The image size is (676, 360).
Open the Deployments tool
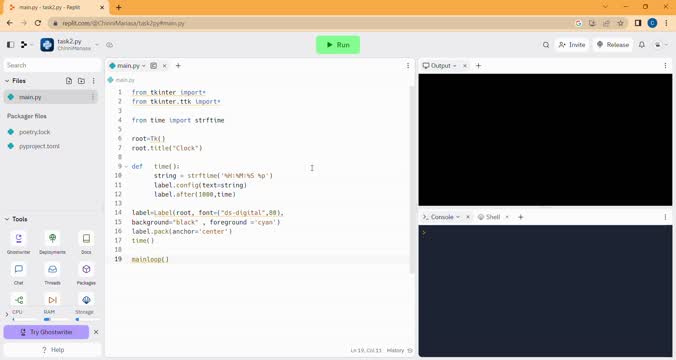[x=52, y=242]
